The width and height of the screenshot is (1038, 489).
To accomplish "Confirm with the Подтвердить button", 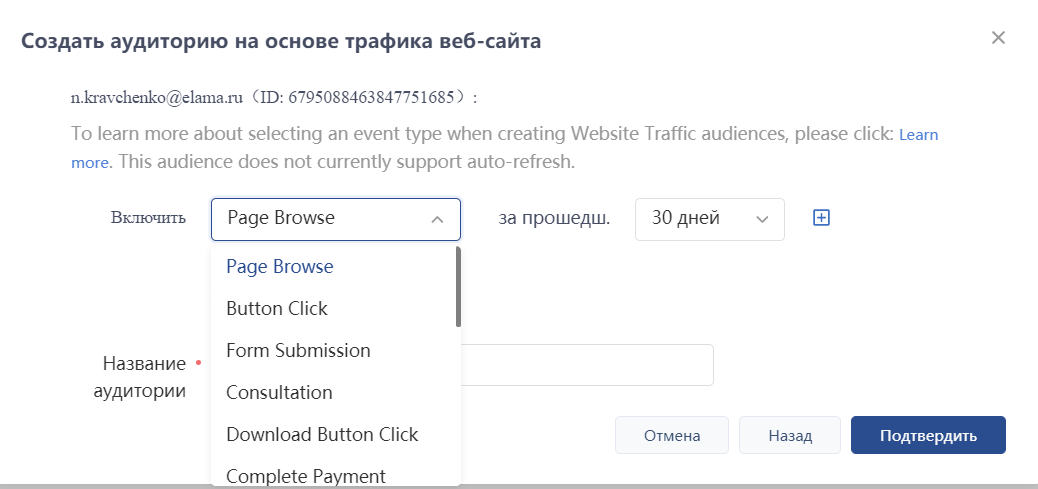I will 928,436.
